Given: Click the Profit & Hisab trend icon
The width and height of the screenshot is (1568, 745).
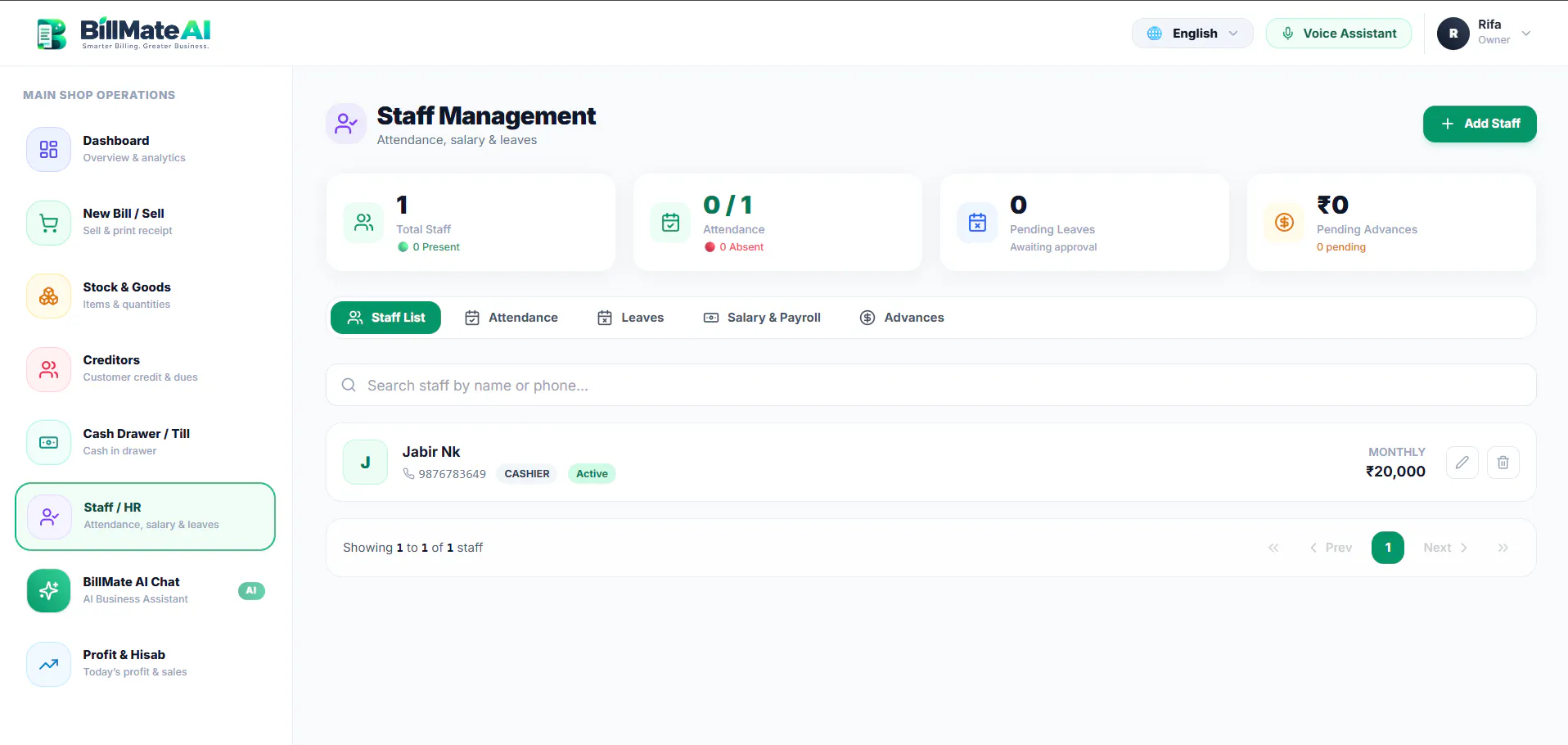Looking at the screenshot, I should 49,664.
